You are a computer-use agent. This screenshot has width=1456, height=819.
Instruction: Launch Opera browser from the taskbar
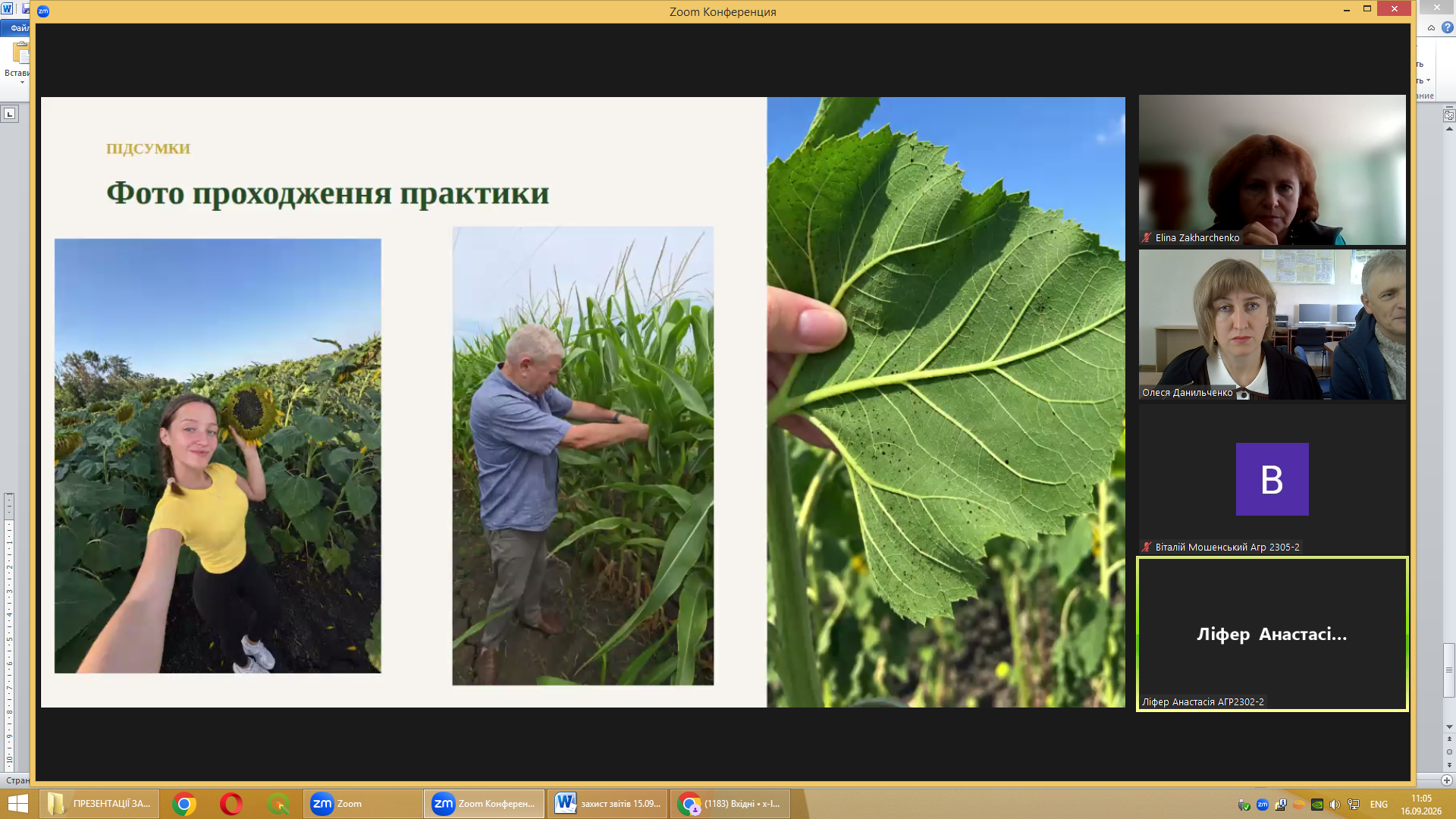click(x=231, y=804)
